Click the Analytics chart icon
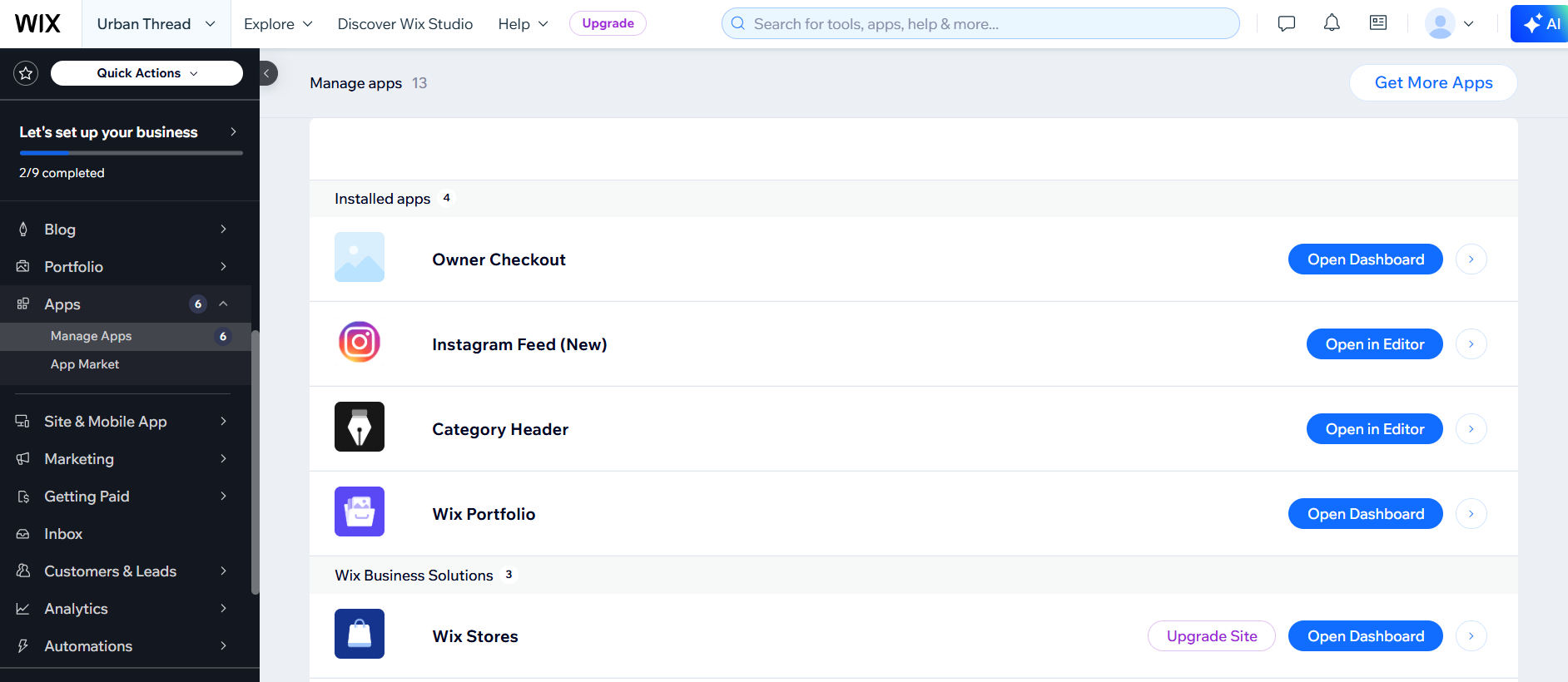The width and height of the screenshot is (1568, 682). tap(23, 609)
